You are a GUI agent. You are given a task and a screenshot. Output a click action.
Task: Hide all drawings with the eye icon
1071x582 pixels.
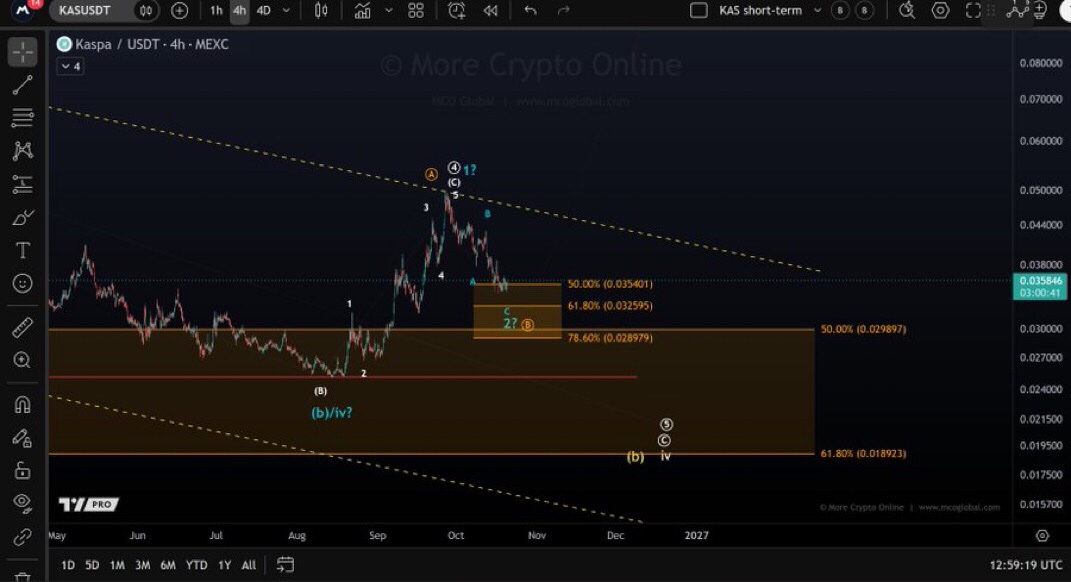pyautogui.click(x=23, y=503)
